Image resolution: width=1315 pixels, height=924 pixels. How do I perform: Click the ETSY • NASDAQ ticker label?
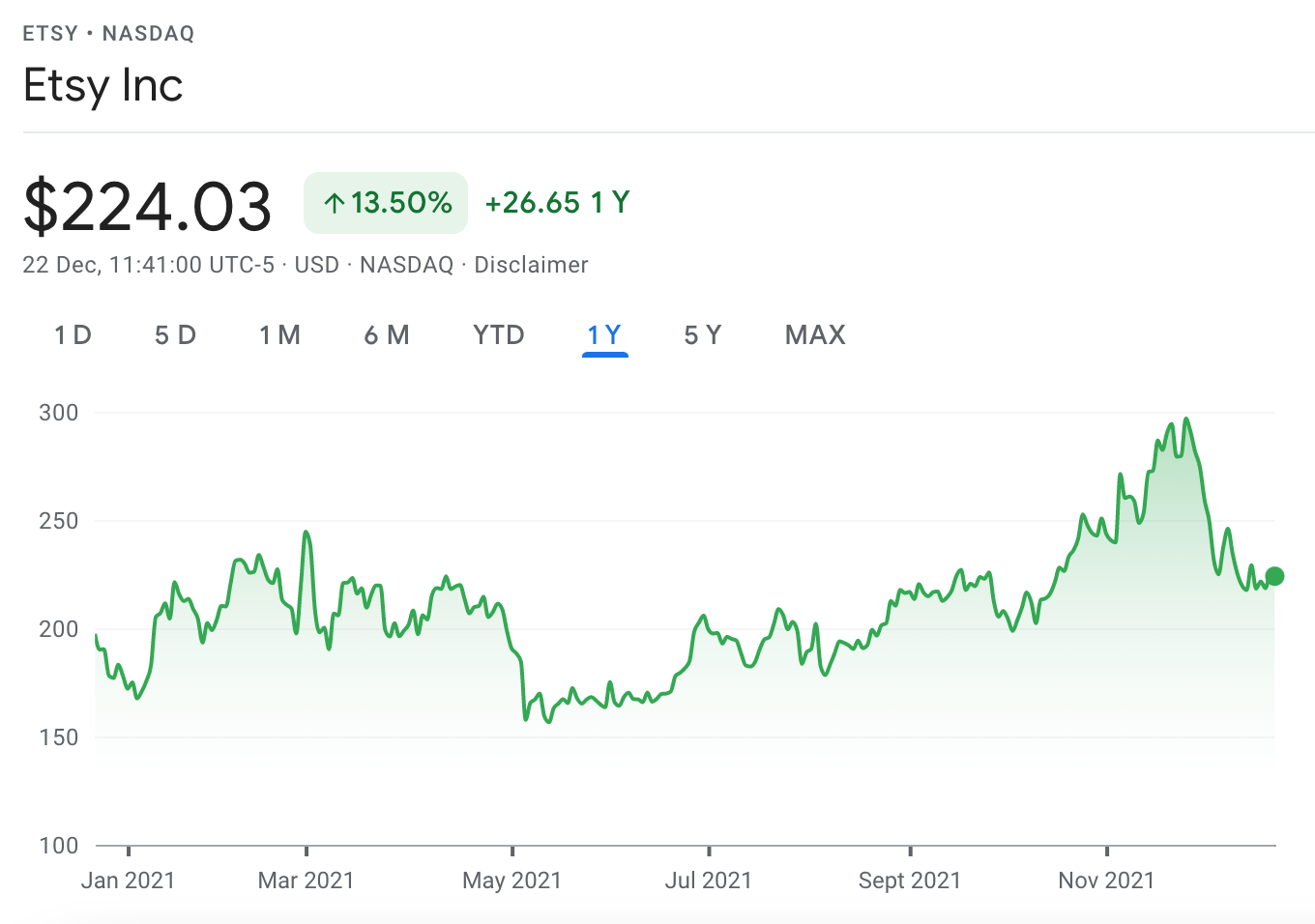[x=108, y=34]
